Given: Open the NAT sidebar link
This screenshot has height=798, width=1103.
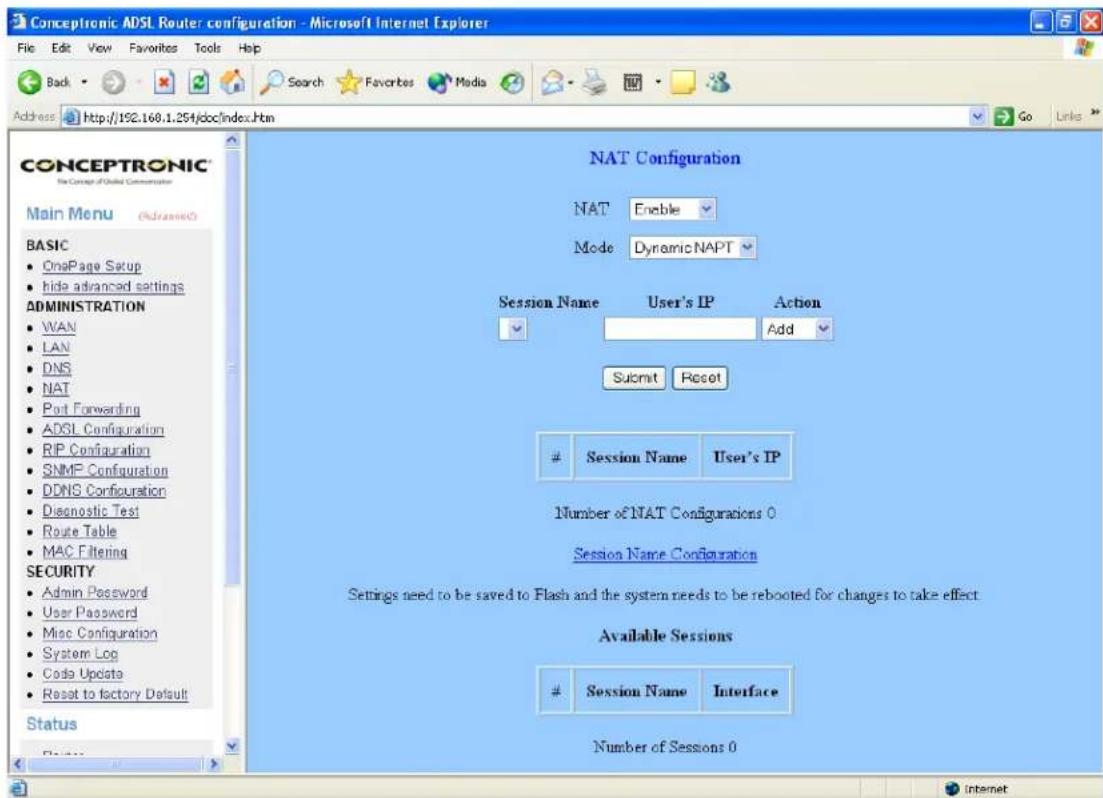Looking at the screenshot, I should (56, 388).
